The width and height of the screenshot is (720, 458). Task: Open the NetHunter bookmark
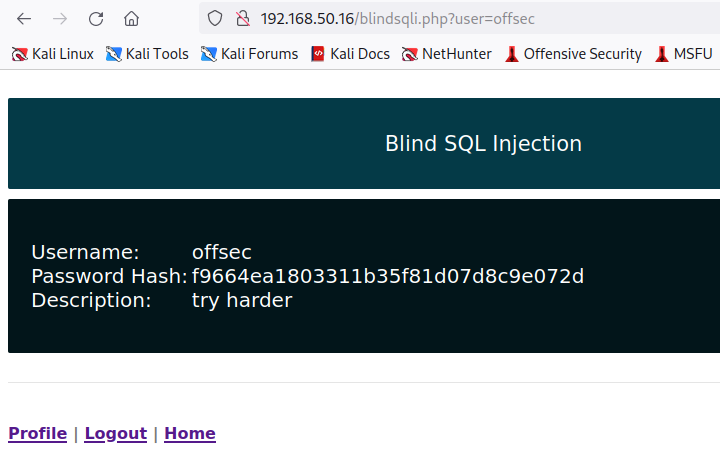pos(447,54)
